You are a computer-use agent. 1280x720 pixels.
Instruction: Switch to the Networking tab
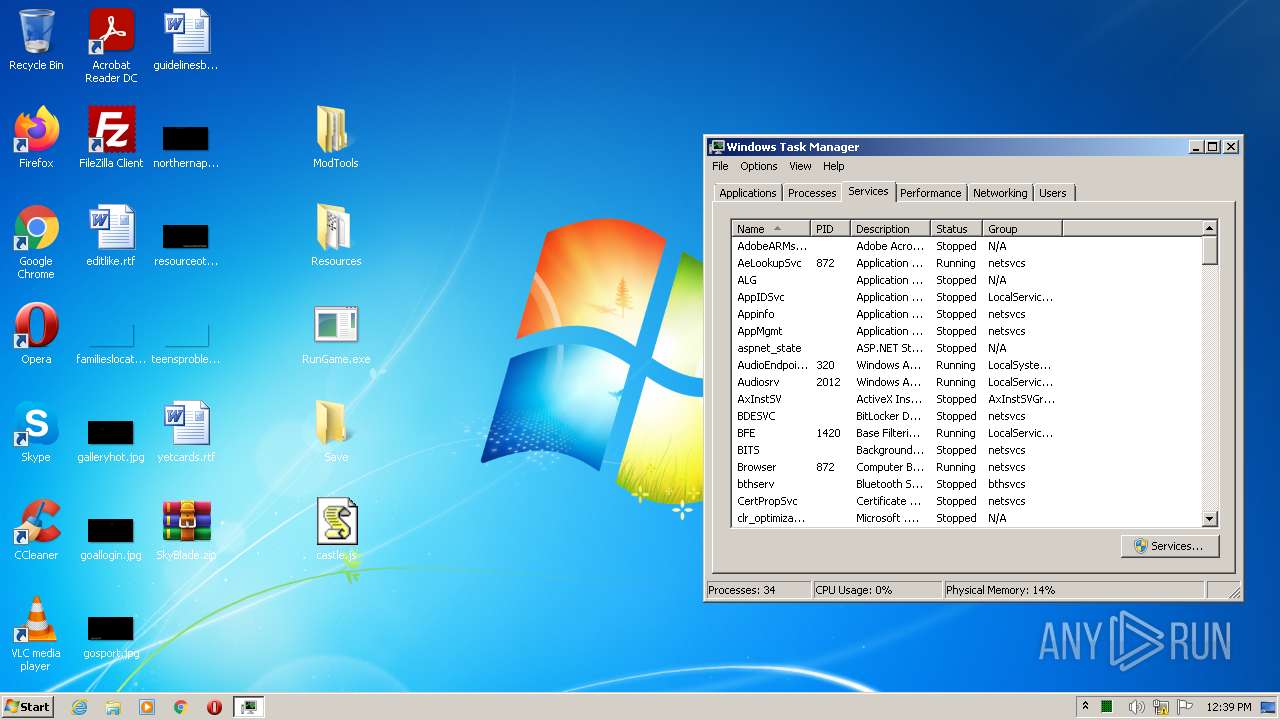pyautogui.click(x=999, y=193)
